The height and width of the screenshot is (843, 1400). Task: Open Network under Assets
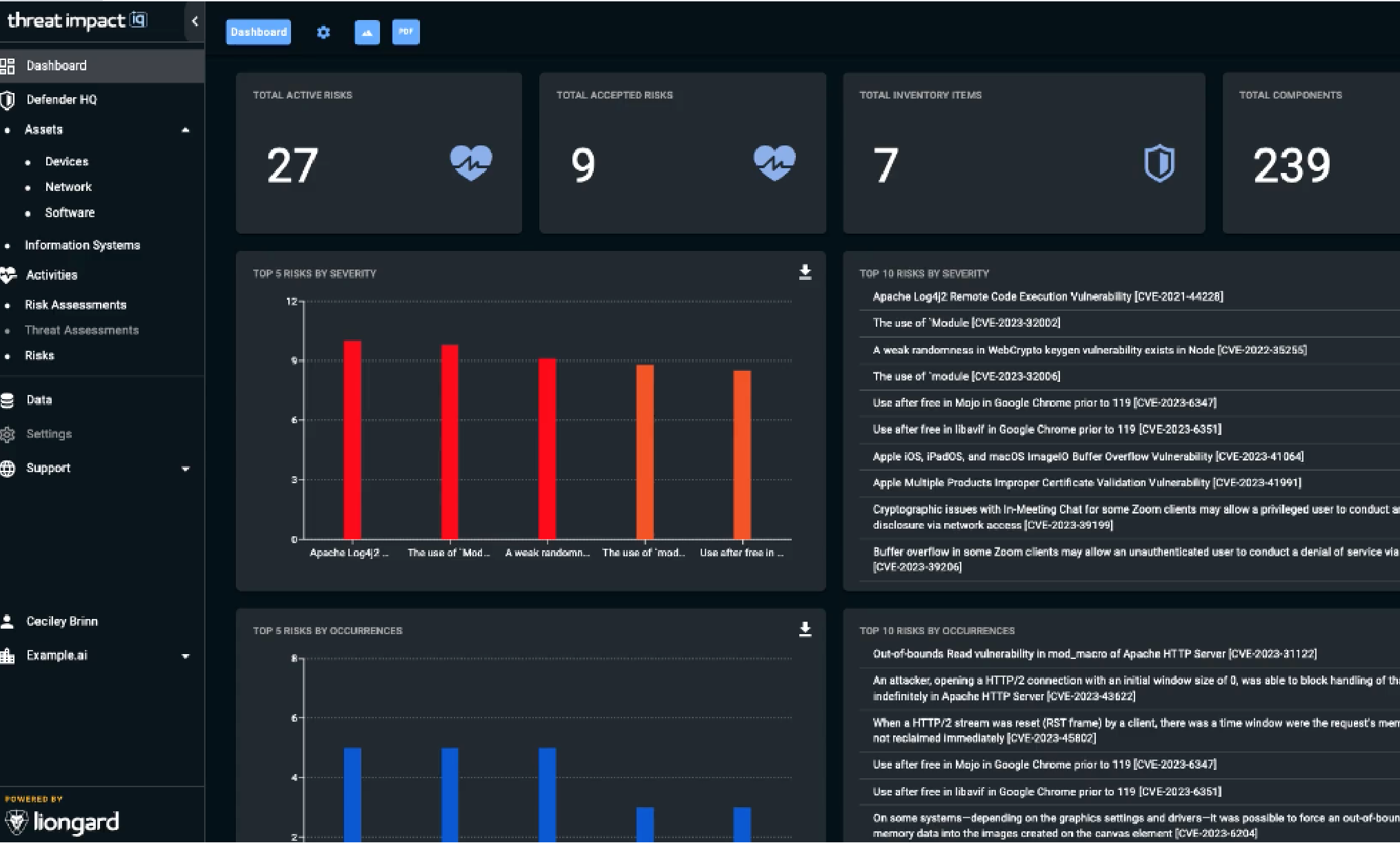68,187
